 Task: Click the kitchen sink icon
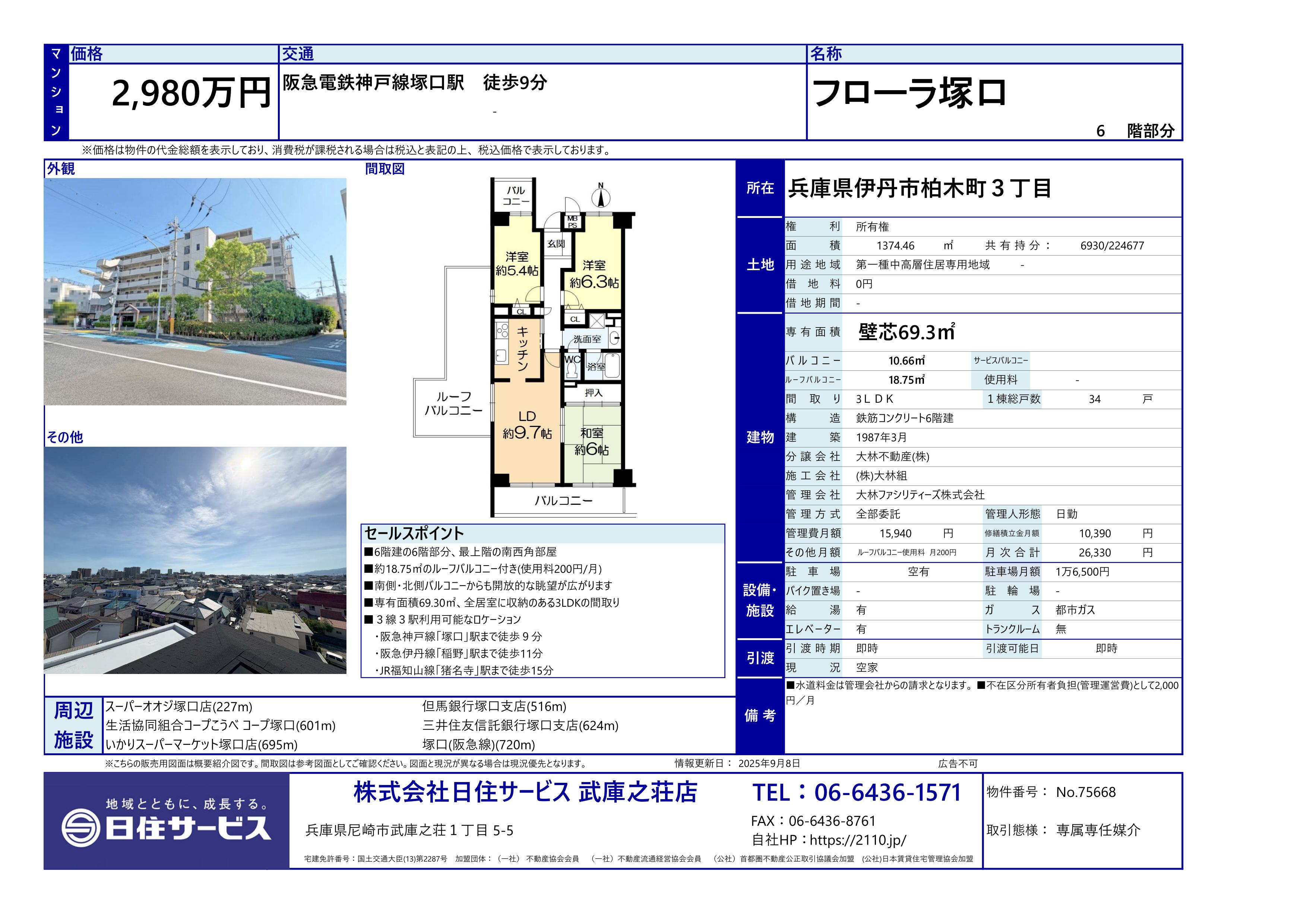(501, 357)
